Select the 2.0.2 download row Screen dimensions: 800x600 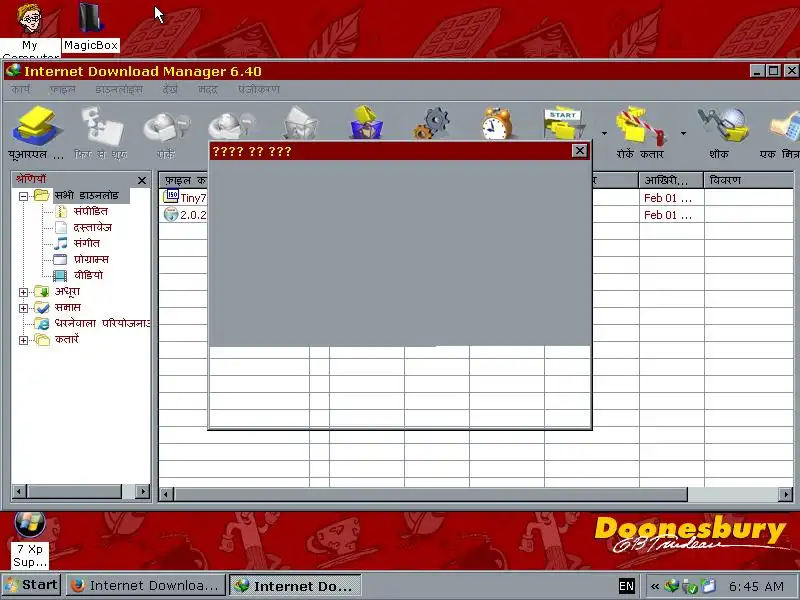click(x=185, y=215)
